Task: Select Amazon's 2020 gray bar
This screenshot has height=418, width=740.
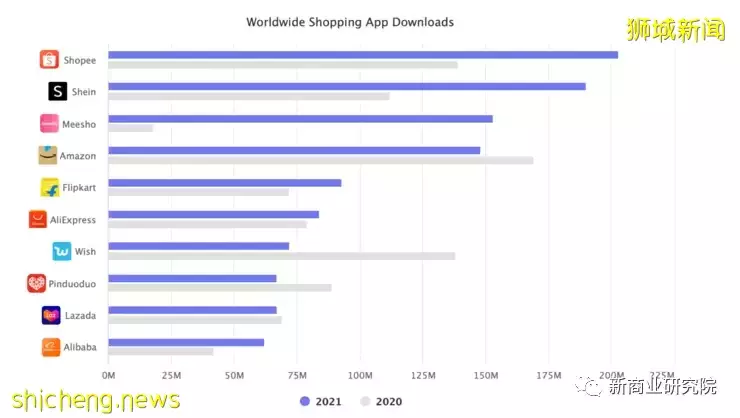Action: pos(320,160)
